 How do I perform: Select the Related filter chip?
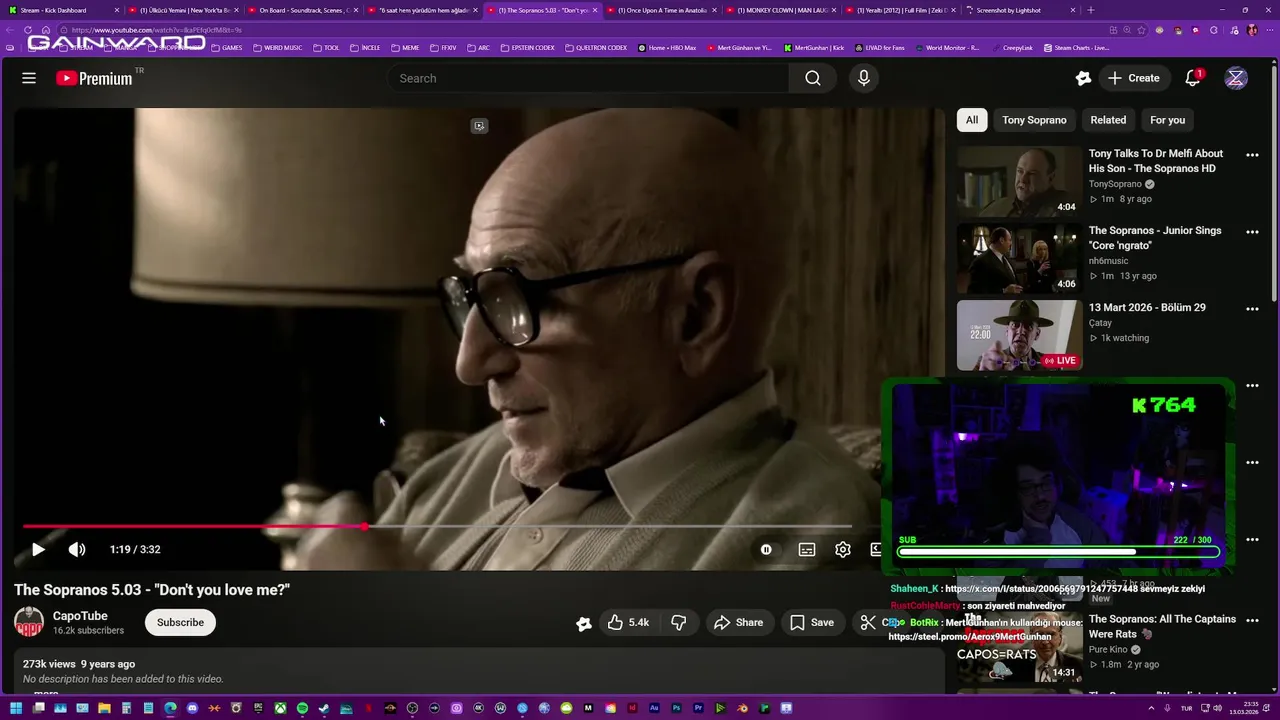tap(1108, 120)
